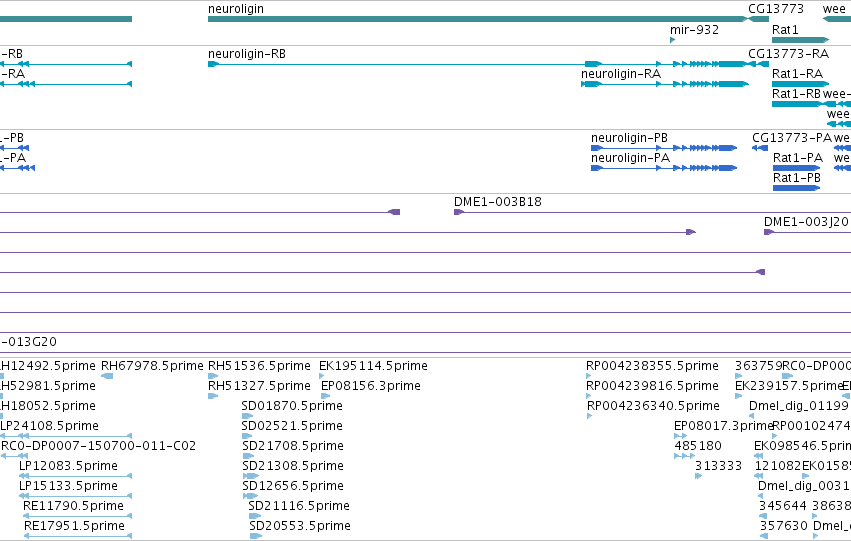Select EK195114.5prime EST label

click(x=373, y=366)
